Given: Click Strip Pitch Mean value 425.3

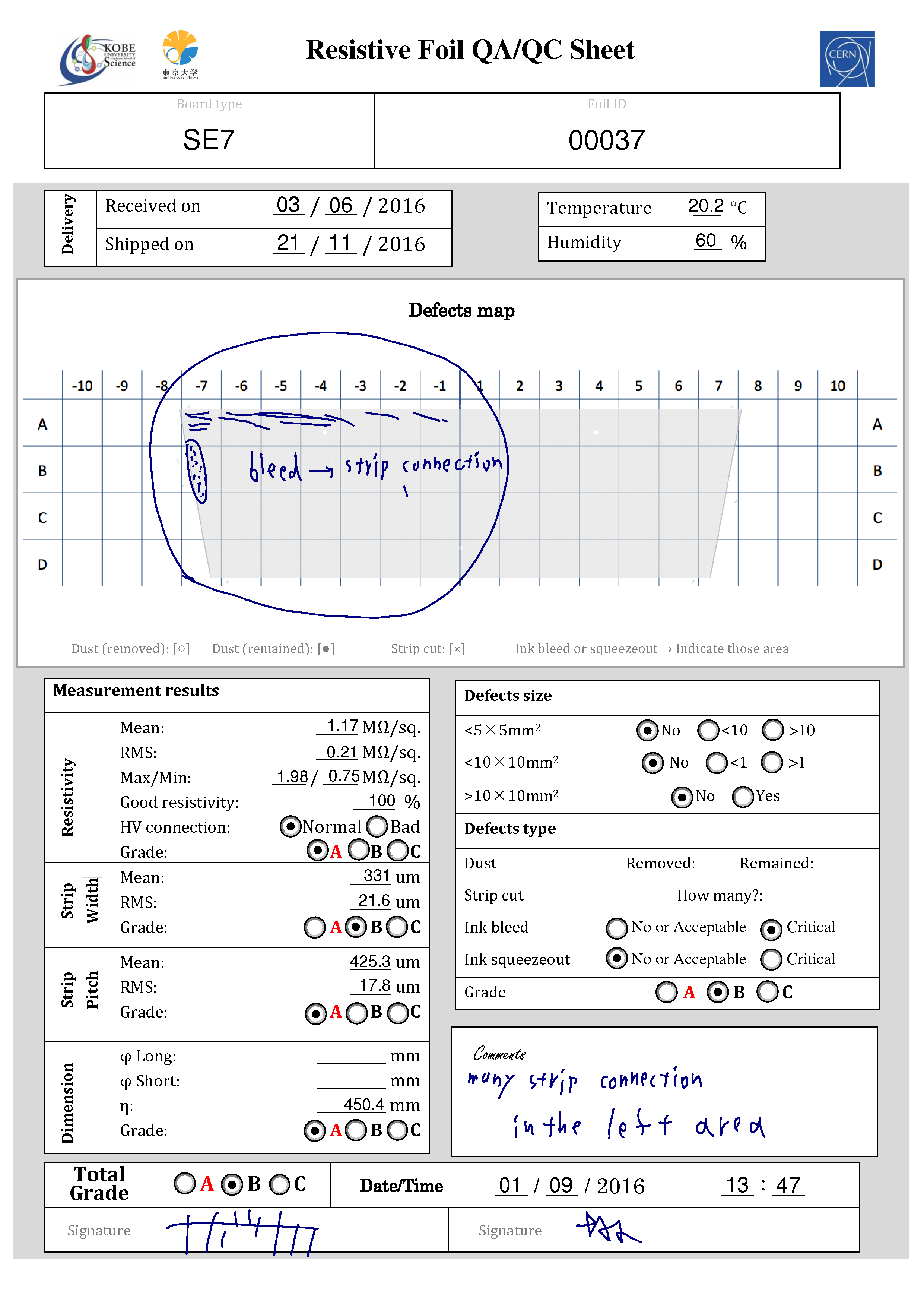Looking at the screenshot, I should (x=371, y=962).
